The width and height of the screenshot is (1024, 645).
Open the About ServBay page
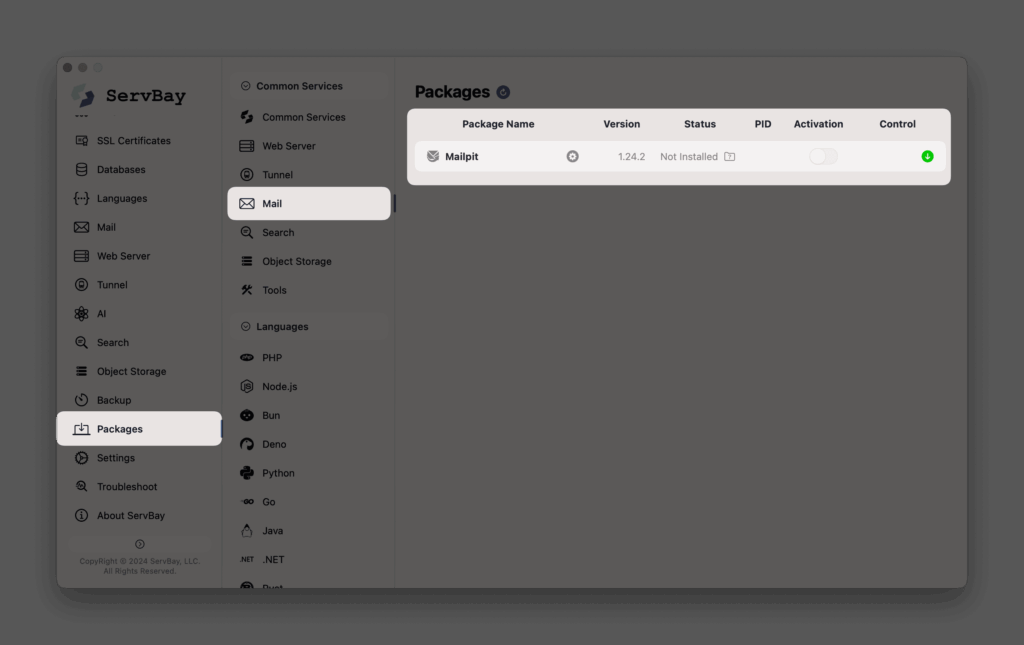tap(130, 516)
